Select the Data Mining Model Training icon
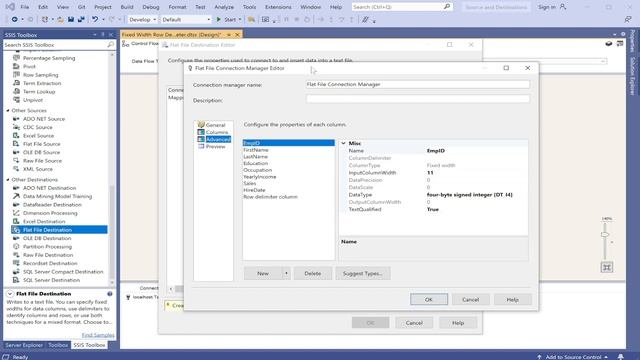Image resolution: width=640 pixels, height=360 pixels. pos(16,196)
